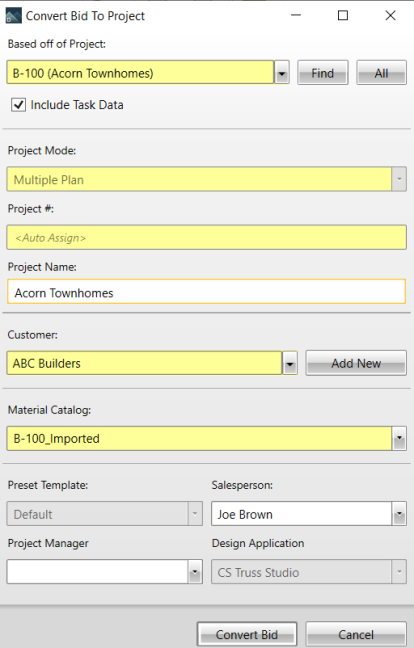This screenshot has height=648, width=414.
Task: Open the Project Manager dropdown arrow
Action: [195, 572]
